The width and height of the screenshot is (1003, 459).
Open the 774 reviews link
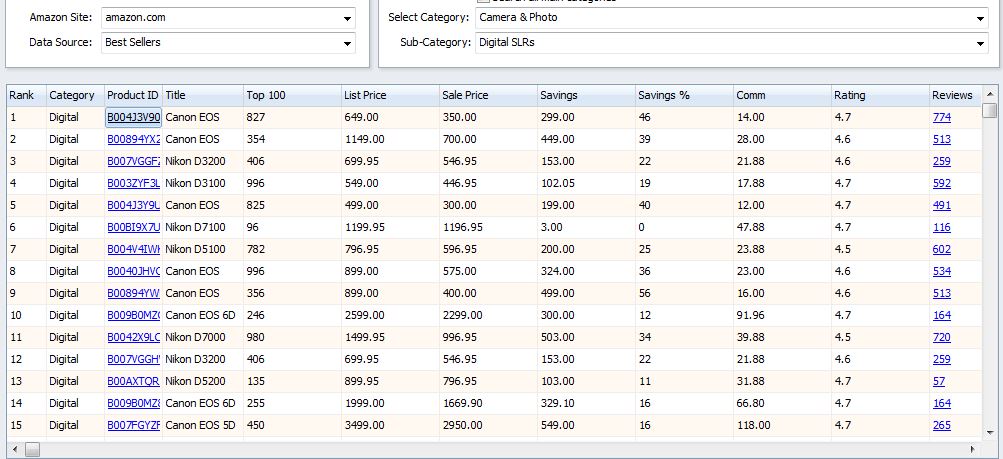pos(941,117)
